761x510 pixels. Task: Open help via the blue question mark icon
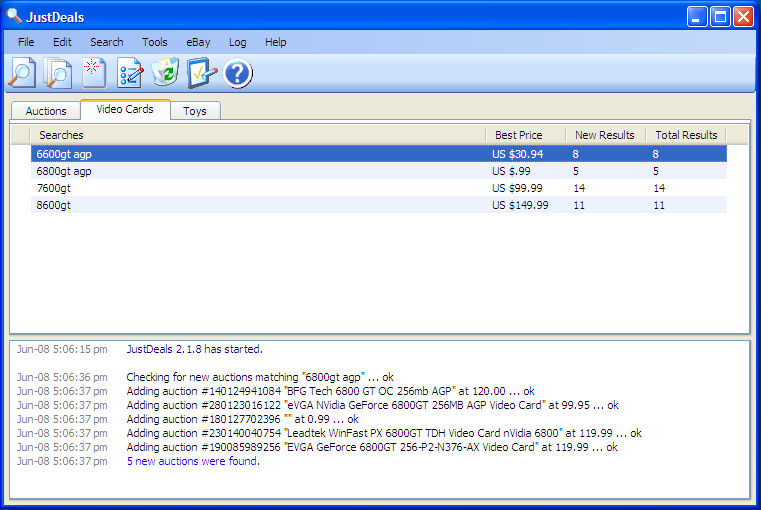(237, 74)
